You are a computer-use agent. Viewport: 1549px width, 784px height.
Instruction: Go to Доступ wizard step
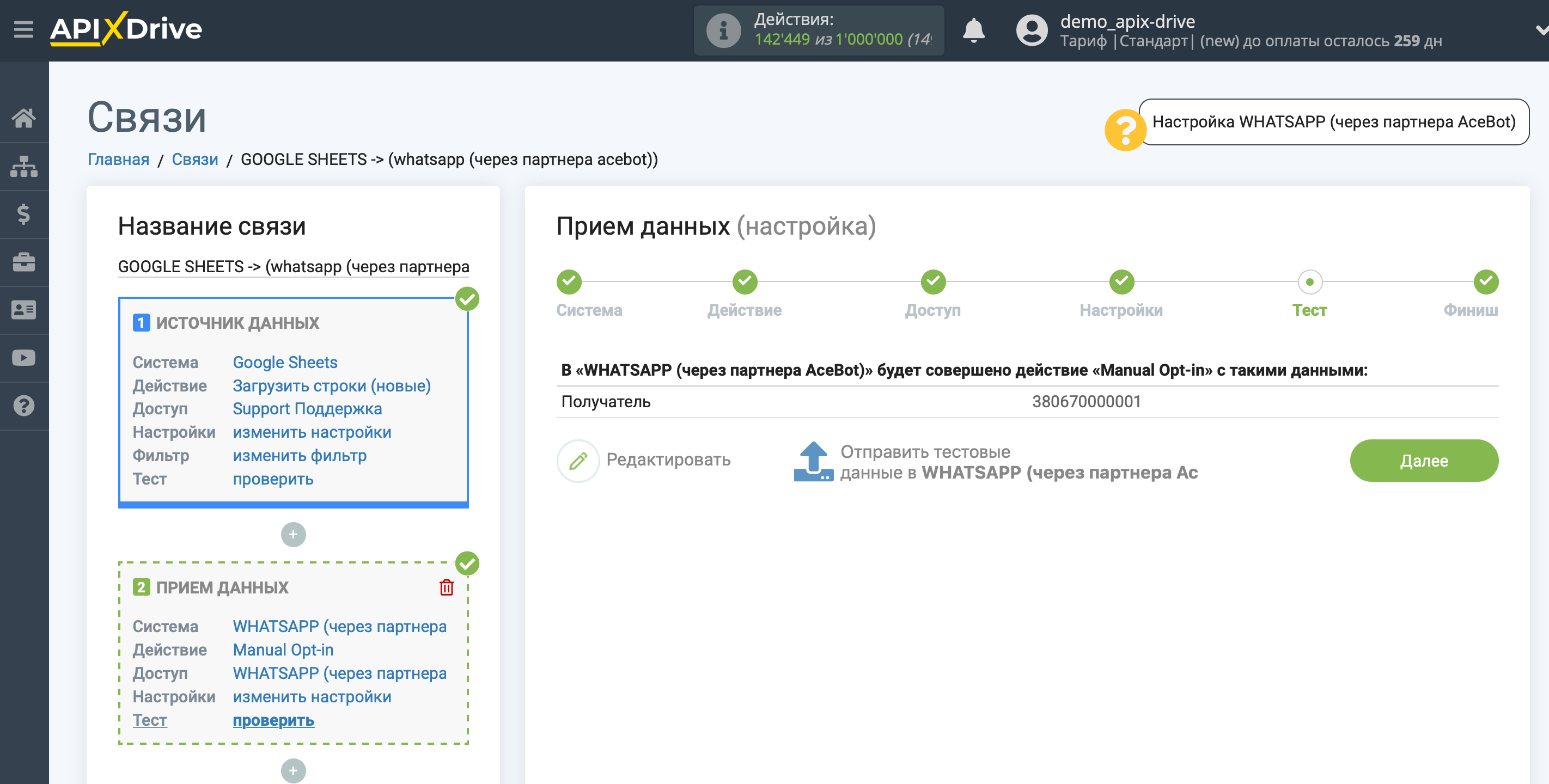[x=933, y=282]
